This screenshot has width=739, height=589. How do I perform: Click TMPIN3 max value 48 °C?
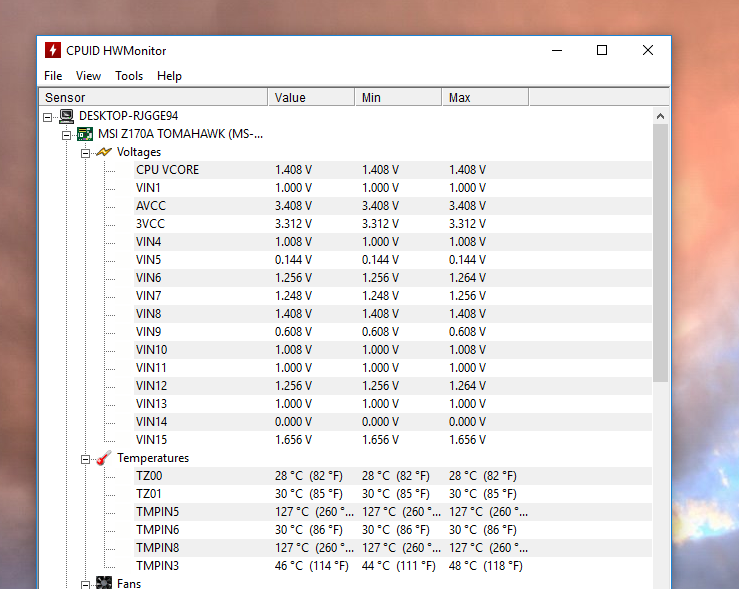click(x=485, y=566)
